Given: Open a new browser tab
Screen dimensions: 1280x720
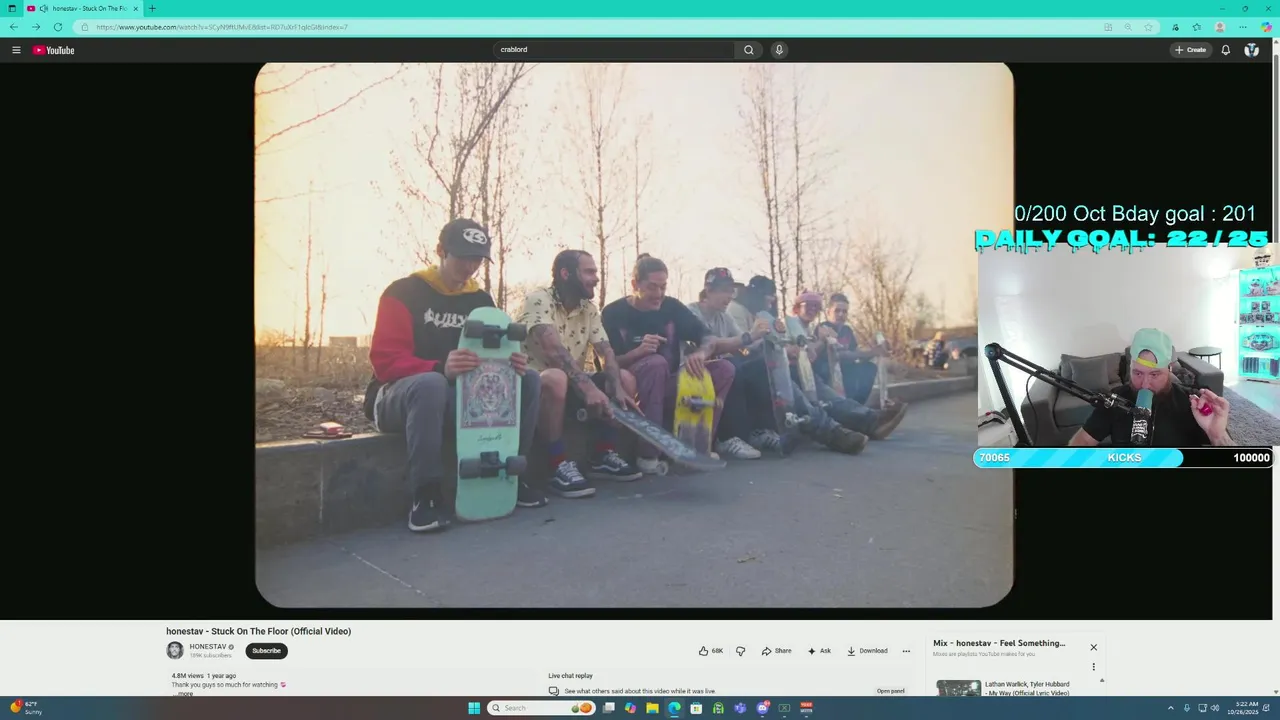Looking at the screenshot, I should point(152,8).
